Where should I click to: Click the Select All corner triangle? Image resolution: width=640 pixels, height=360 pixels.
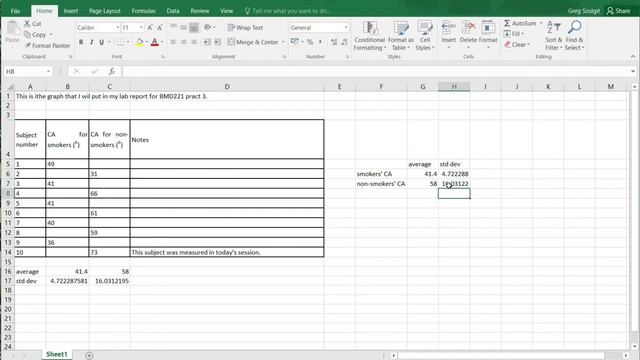10,87
